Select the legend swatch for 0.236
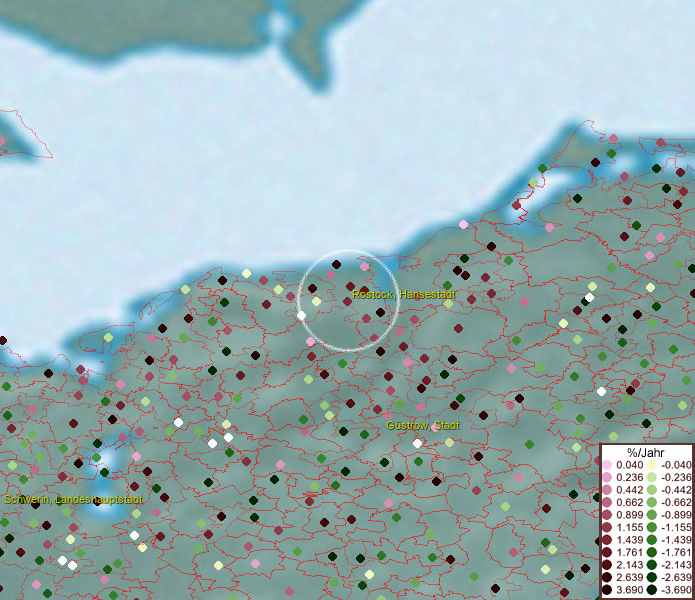The width and height of the screenshot is (695, 600). click(607, 477)
